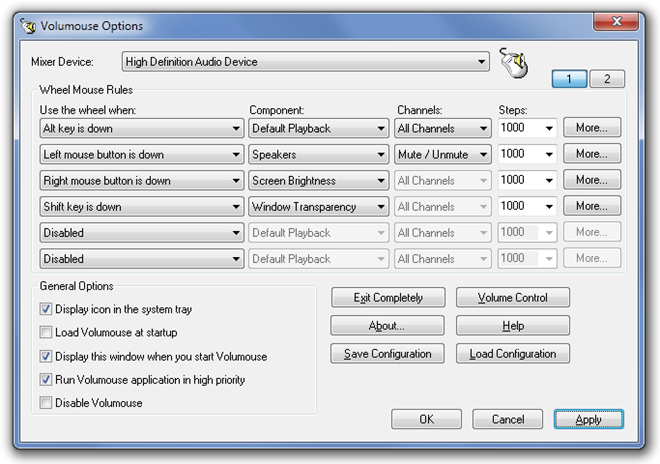Click More... for the Alt key rule
The image size is (660, 464).
tap(592, 128)
